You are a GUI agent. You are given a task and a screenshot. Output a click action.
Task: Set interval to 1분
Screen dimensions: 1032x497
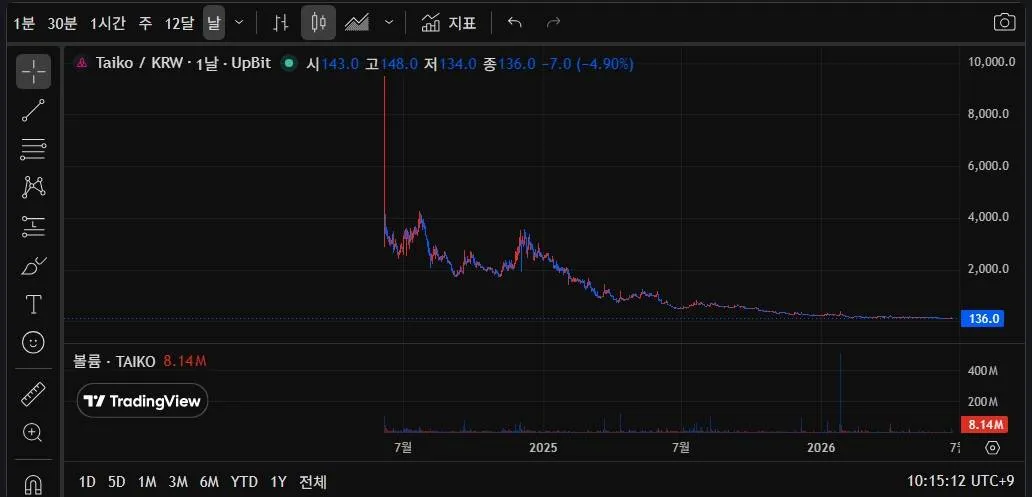pyautogui.click(x=24, y=24)
